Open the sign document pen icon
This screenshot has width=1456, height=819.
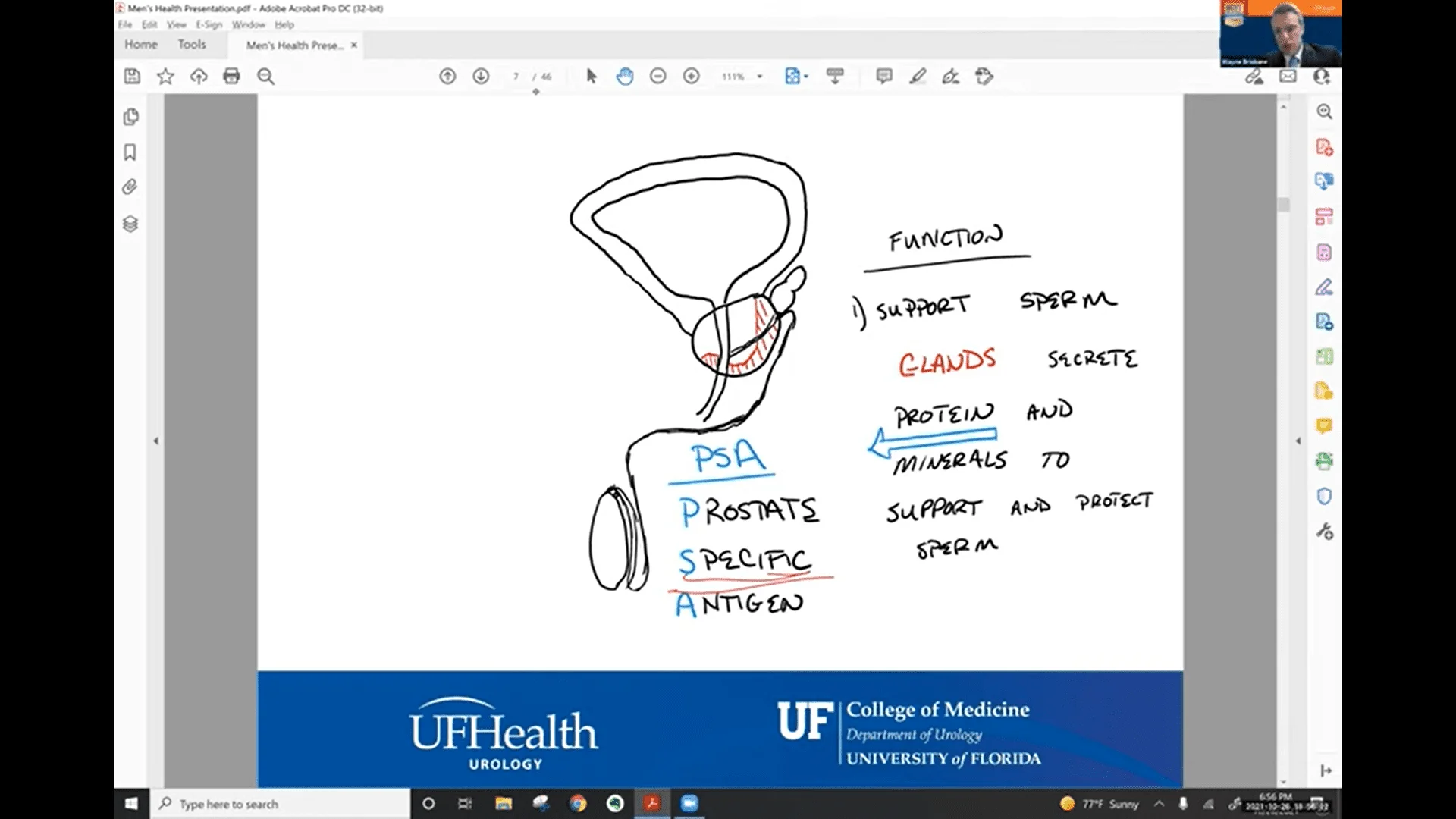pyautogui.click(x=951, y=76)
